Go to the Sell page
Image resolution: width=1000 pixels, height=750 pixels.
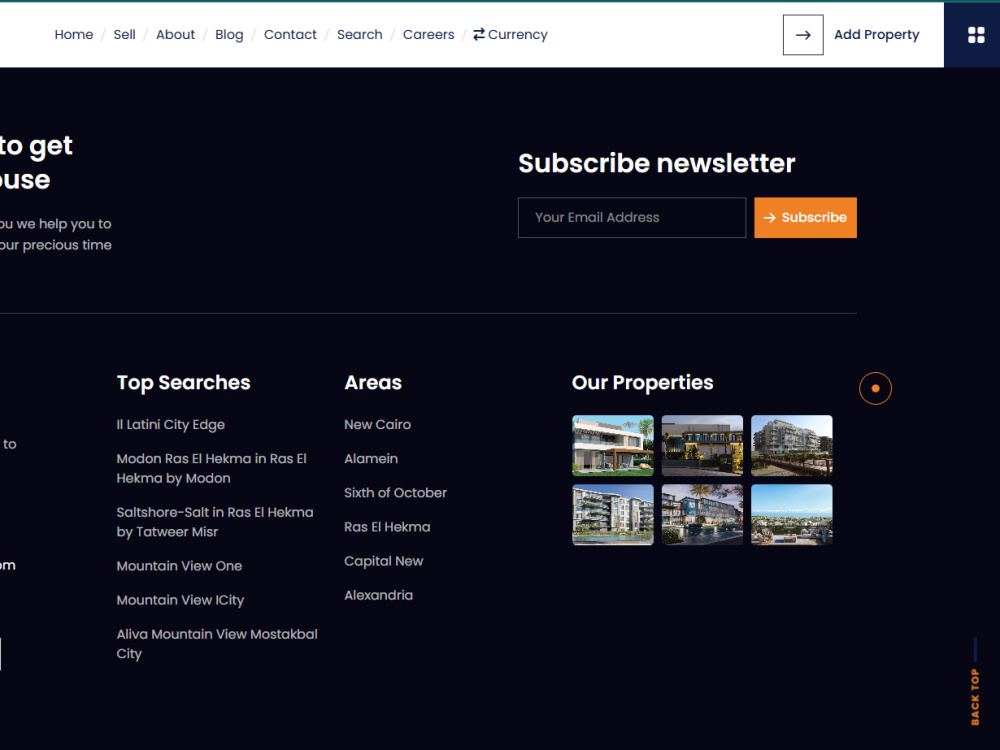point(124,34)
